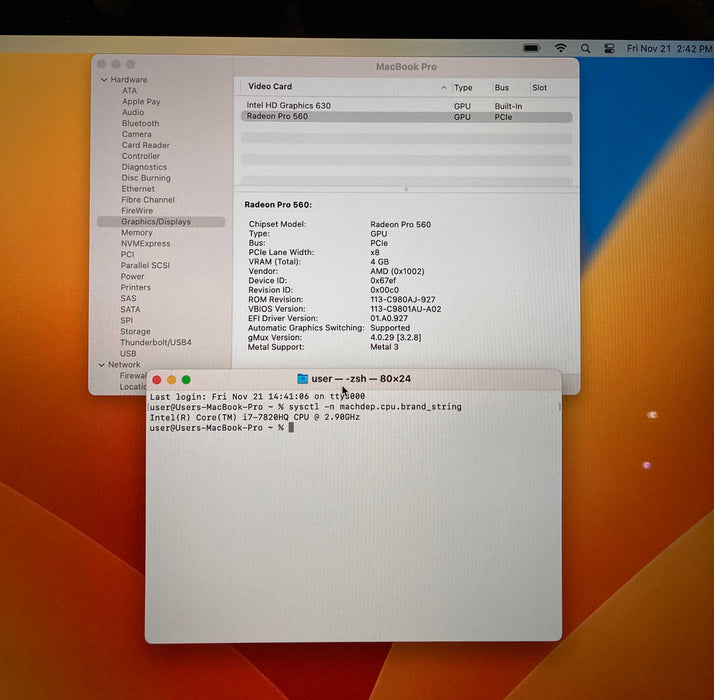This screenshot has height=700, width=714.
Task: Click the MacBook Pro window title
Action: (406, 67)
